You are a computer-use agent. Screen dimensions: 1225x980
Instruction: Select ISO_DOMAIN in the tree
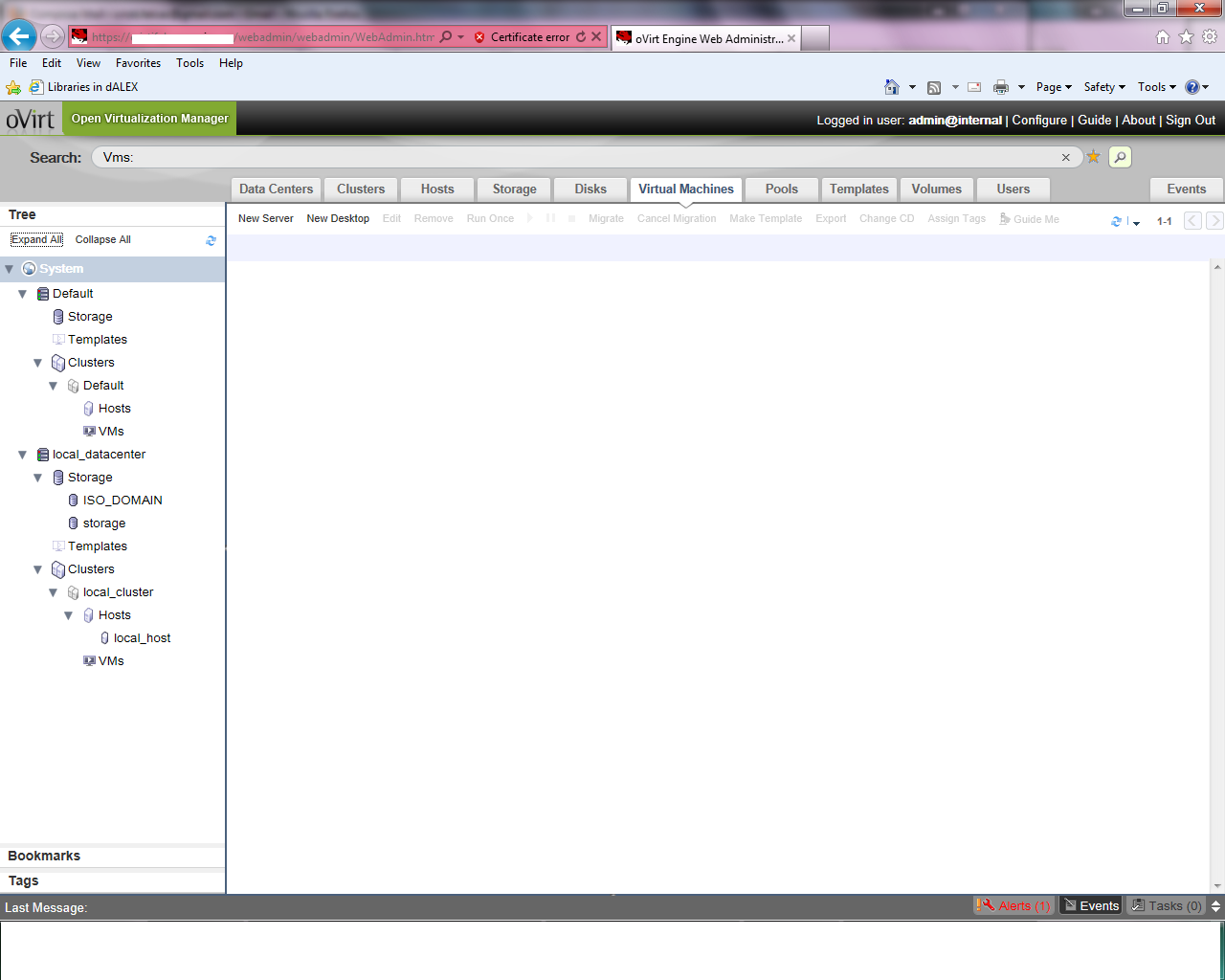point(122,501)
